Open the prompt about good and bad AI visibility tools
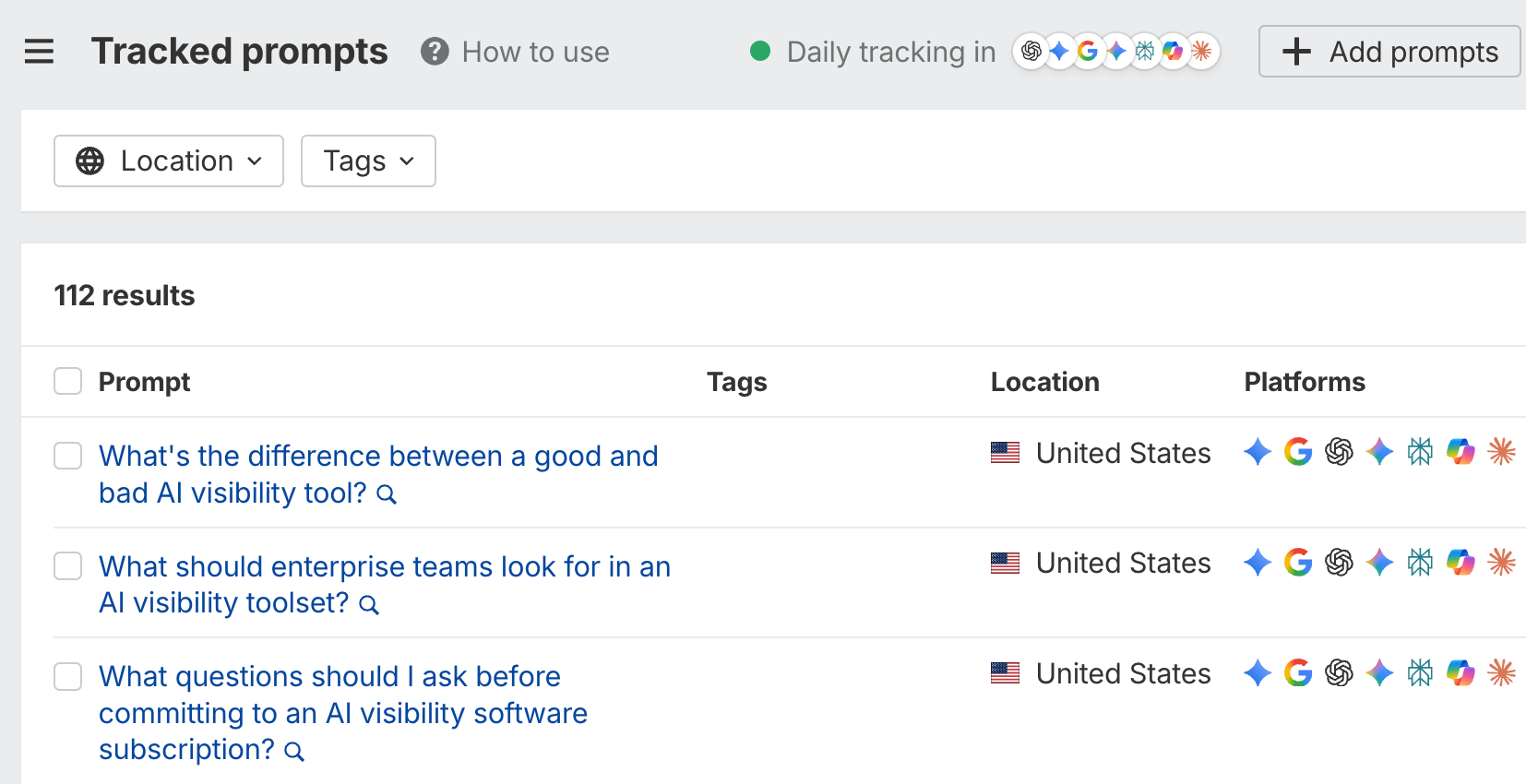 click(x=378, y=474)
